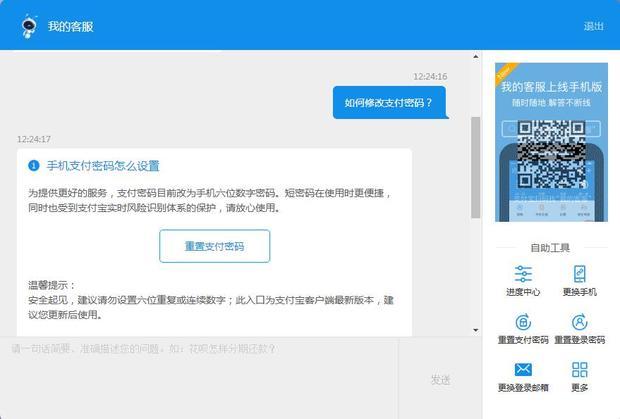
Task: Click the 我的客服 header title
Action: coord(71,27)
